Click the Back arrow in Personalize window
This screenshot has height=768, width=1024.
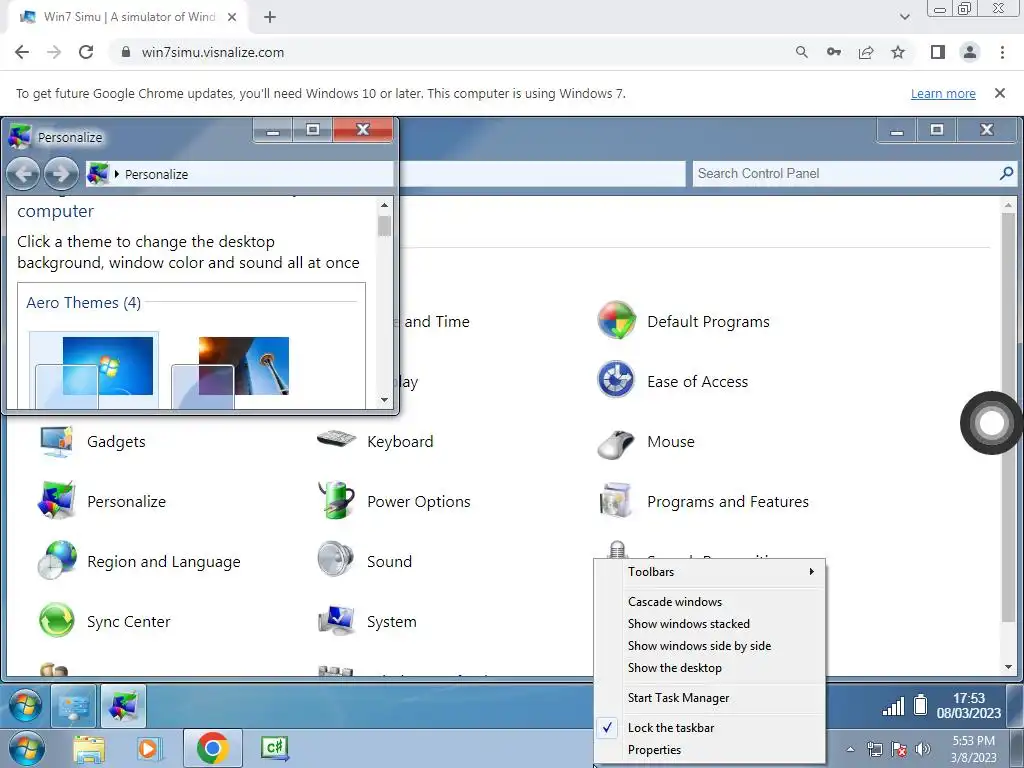coord(23,174)
